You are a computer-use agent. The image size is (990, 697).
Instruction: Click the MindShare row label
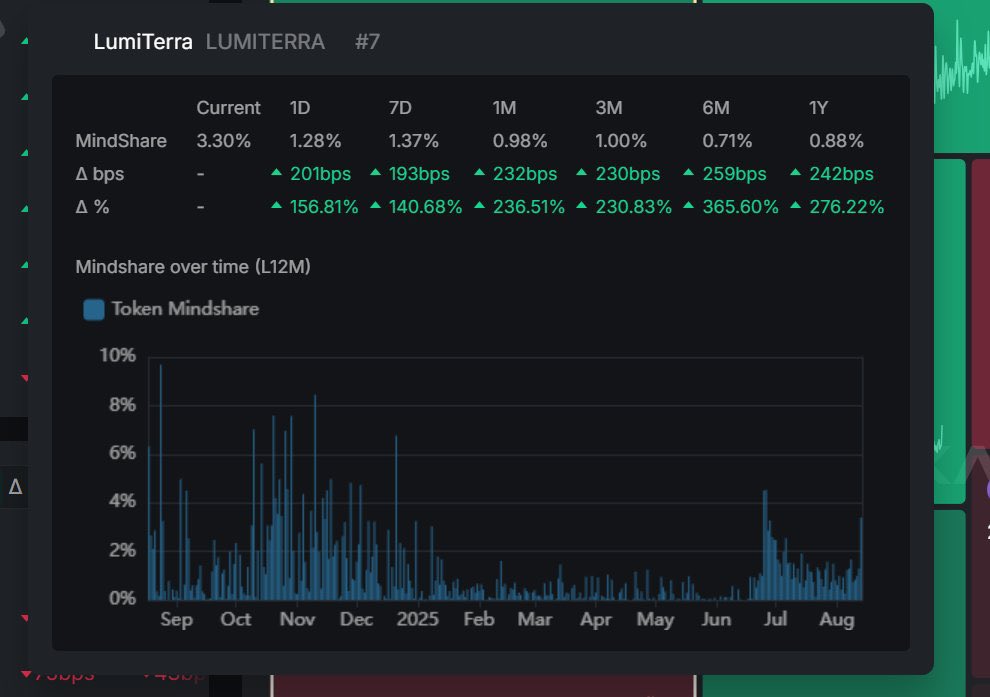pyautogui.click(x=121, y=141)
